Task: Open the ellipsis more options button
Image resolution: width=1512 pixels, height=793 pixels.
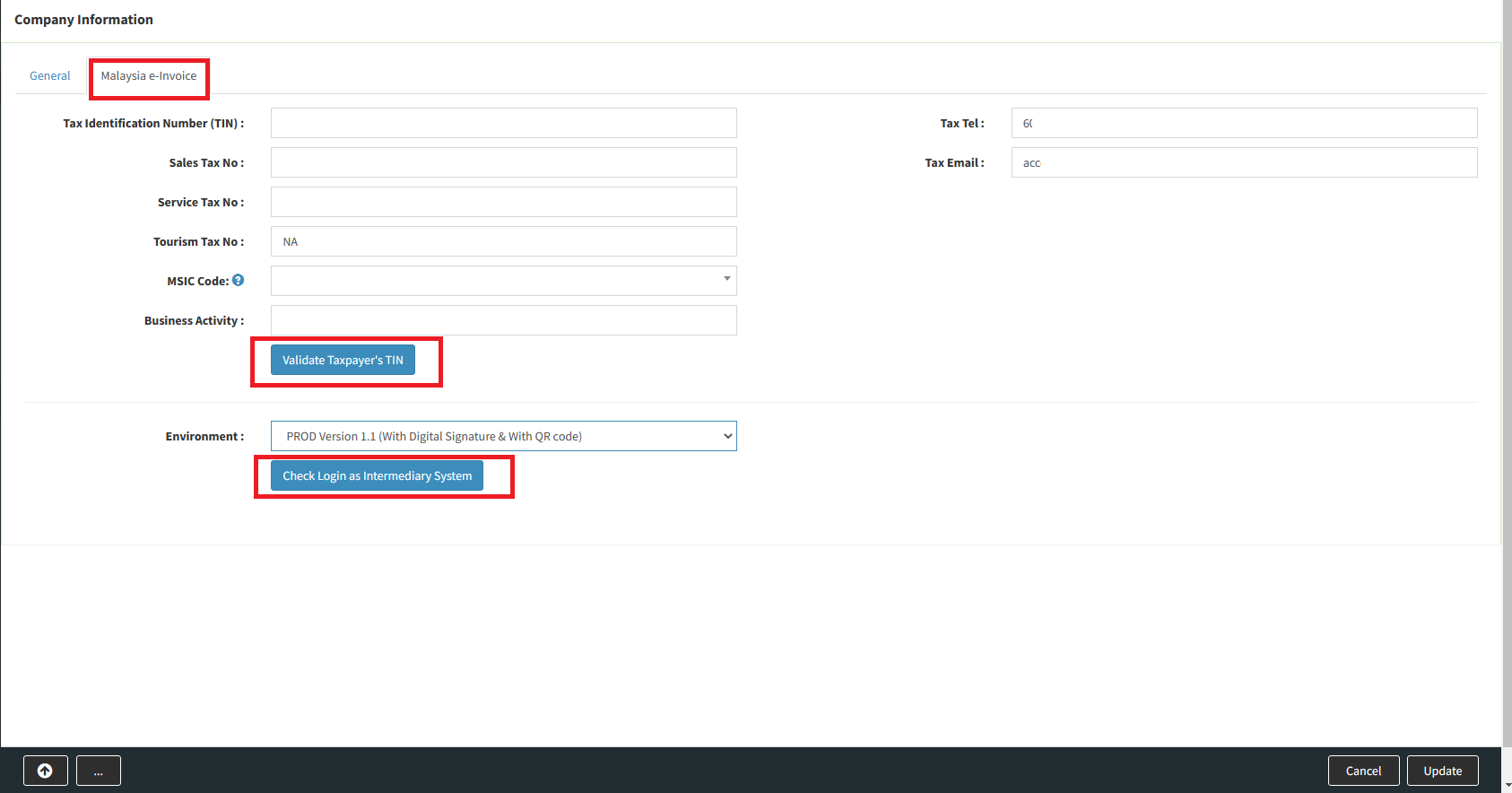Action: tap(99, 771)
